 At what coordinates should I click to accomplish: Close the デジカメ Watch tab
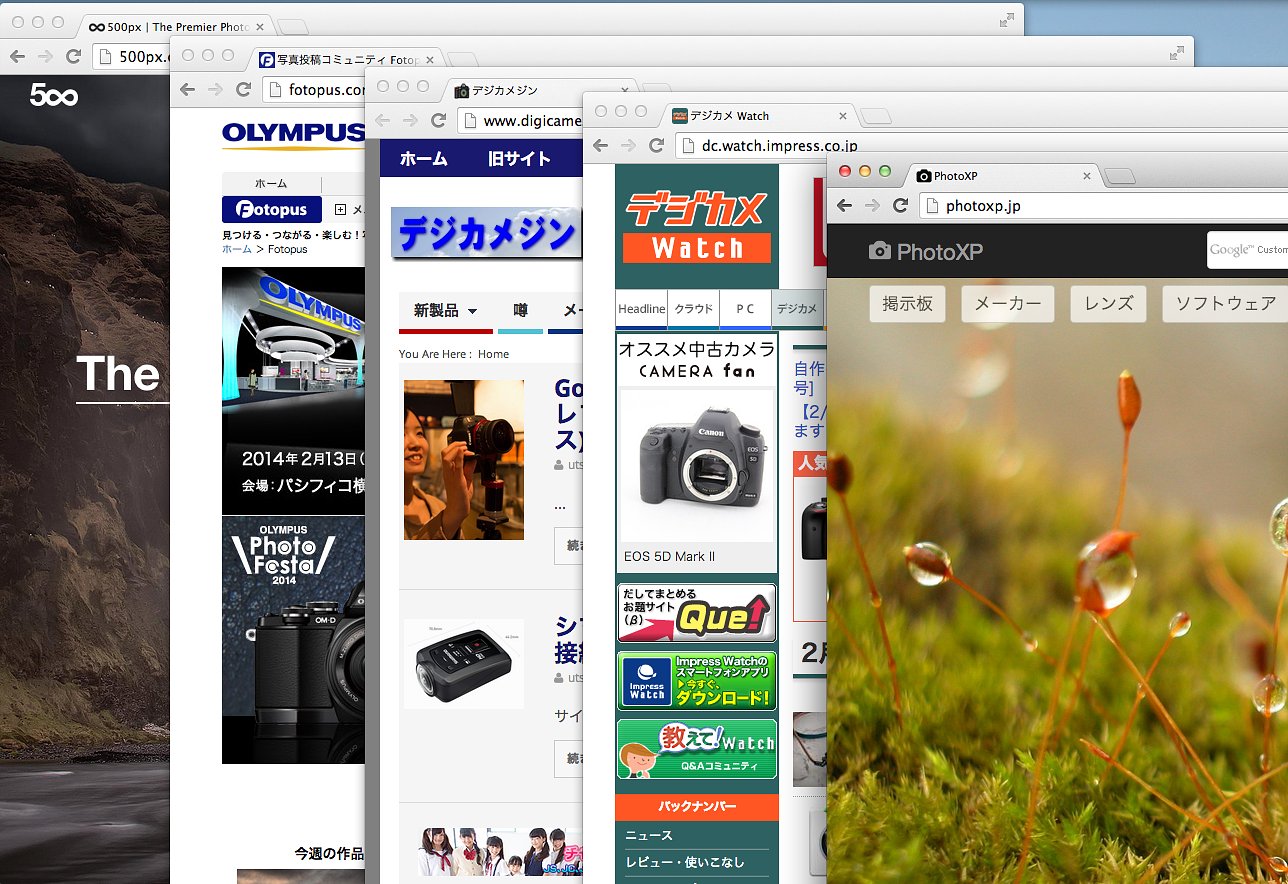point(843,116)
